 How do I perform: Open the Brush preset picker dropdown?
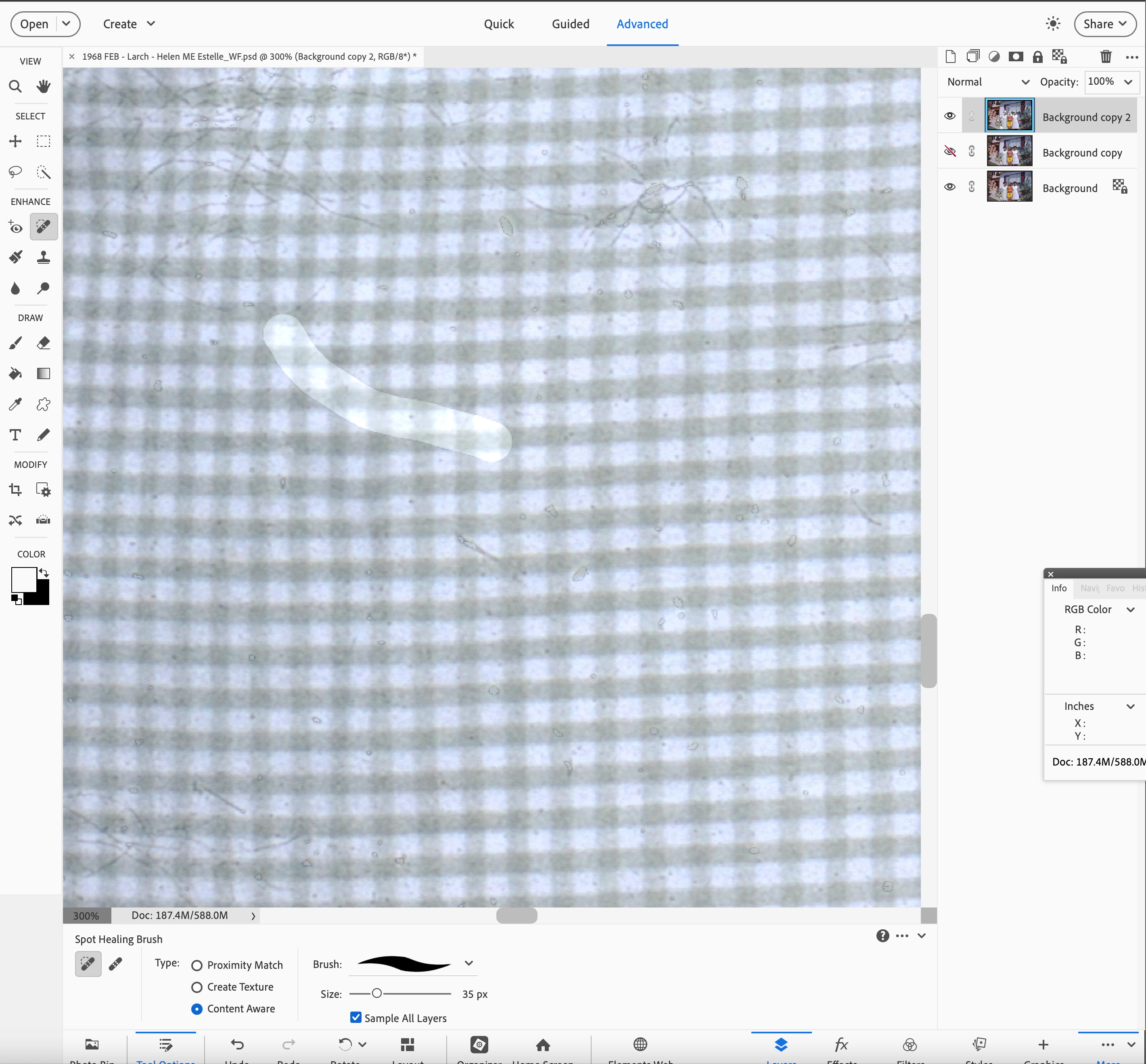click(469, 963)
